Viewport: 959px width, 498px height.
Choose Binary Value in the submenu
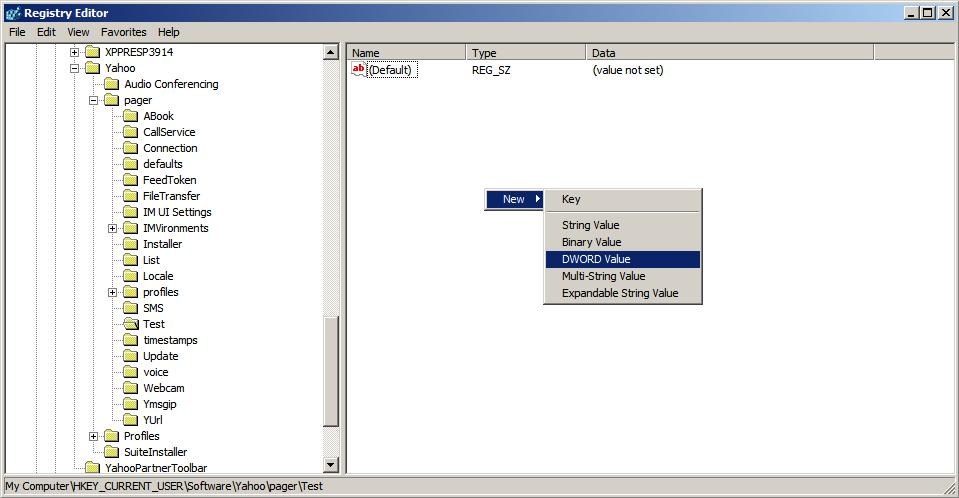click(623, 242)
